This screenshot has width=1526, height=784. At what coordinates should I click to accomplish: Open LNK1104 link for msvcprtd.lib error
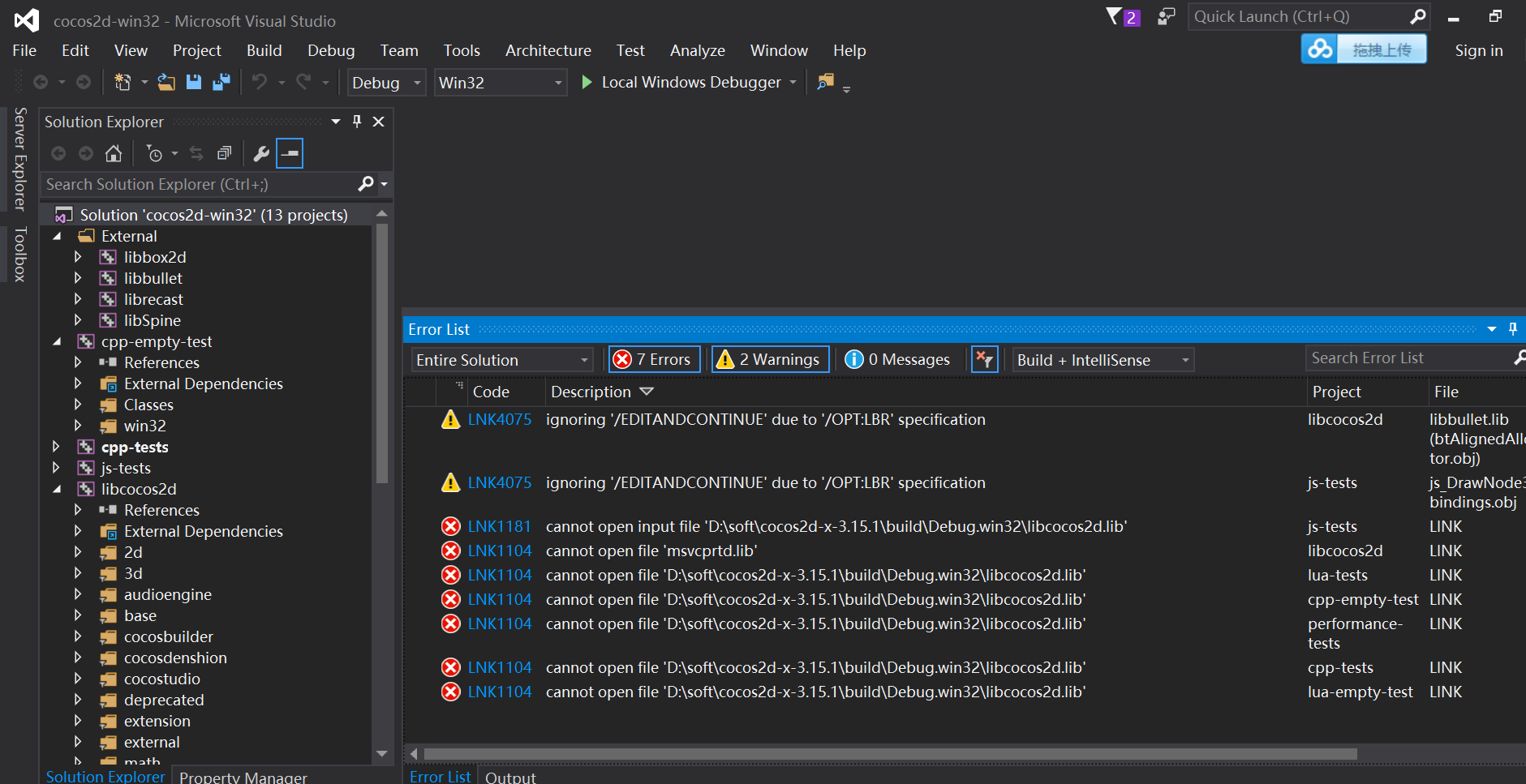pyautogui.click(x=500, y=551)
